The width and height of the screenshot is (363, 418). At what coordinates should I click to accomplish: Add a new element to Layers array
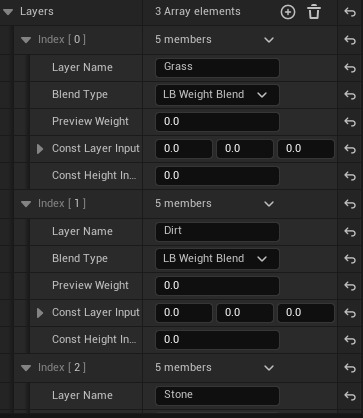(x=288, y=12)
